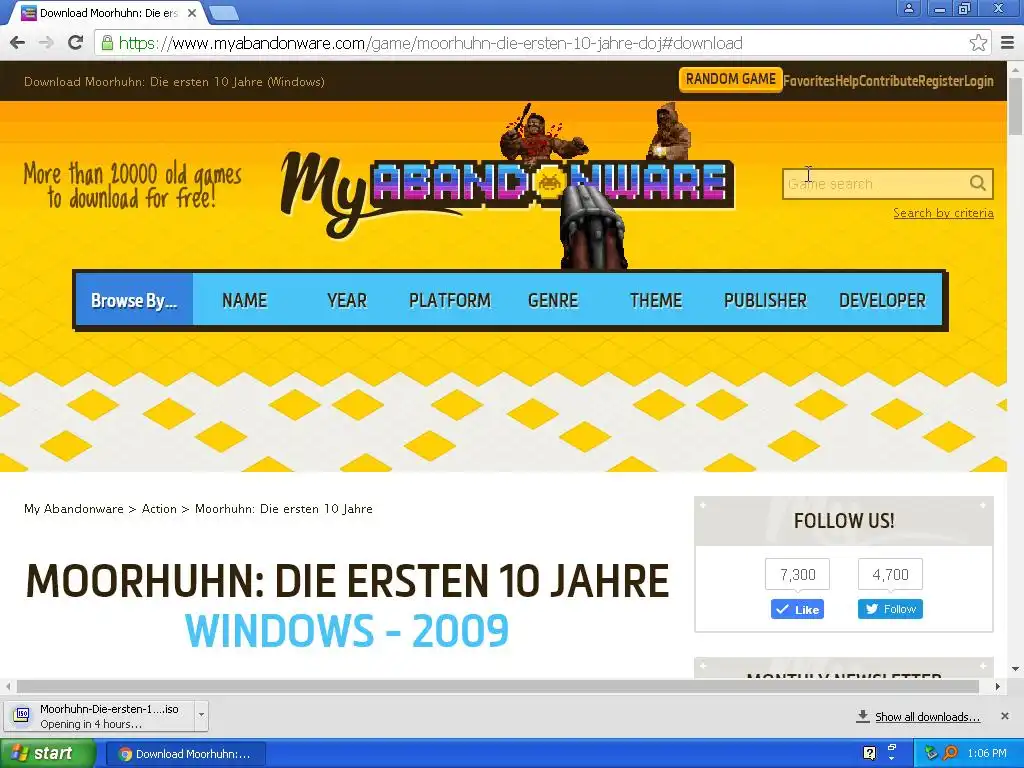Click the green shield tray icon
Screen dimensions: 1024x768
click(930, 754)
